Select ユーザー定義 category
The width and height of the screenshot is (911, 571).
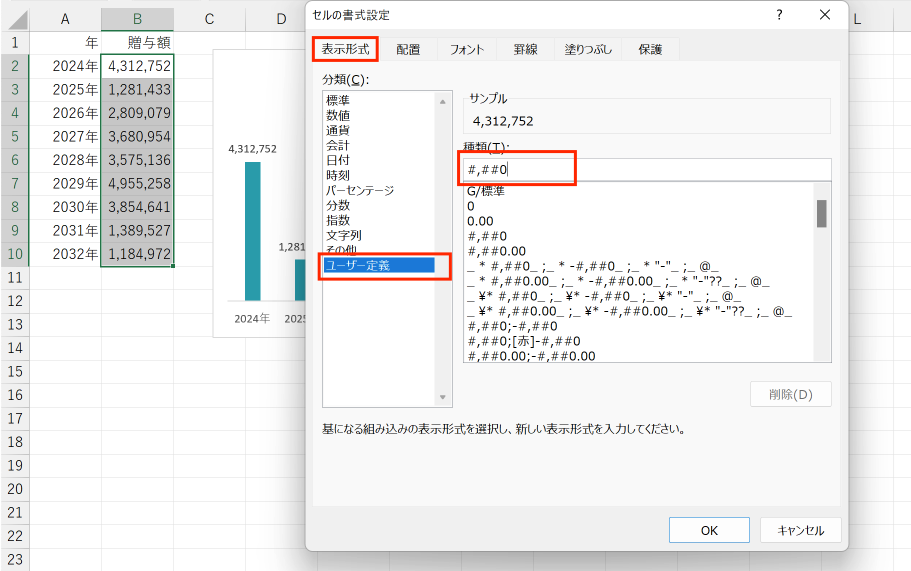(x=379, y=265)
